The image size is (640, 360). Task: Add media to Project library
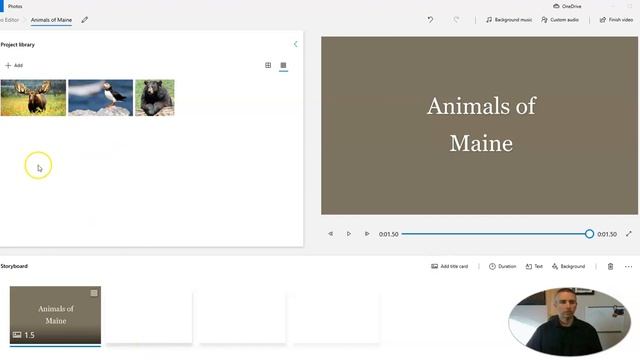(14, 65)
